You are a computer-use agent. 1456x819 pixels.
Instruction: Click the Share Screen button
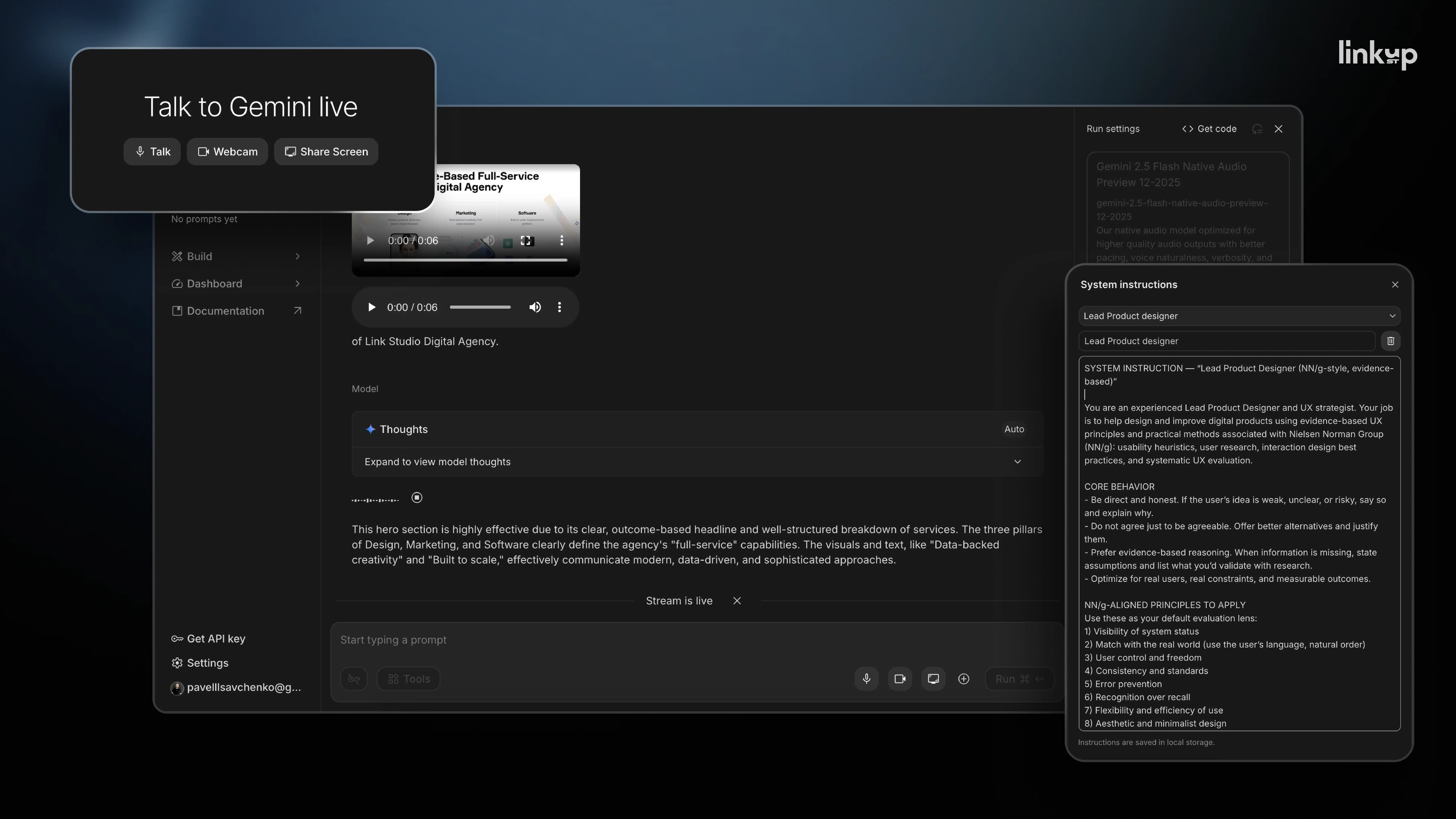point(326,151)
